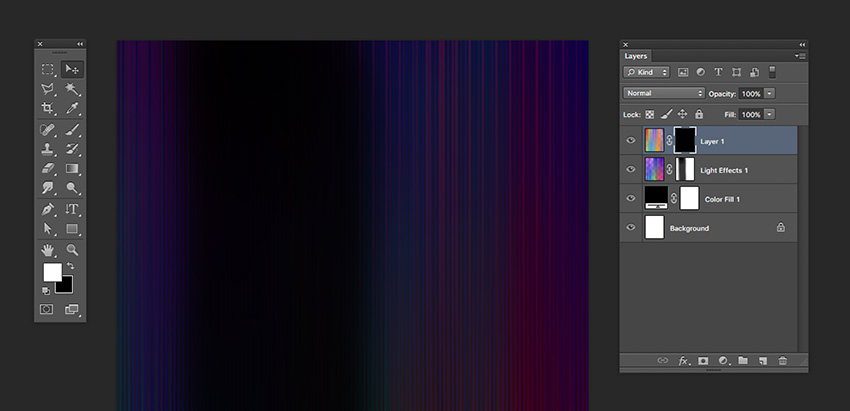
Task: Create a new group
Action: click(x=743, y=361)
